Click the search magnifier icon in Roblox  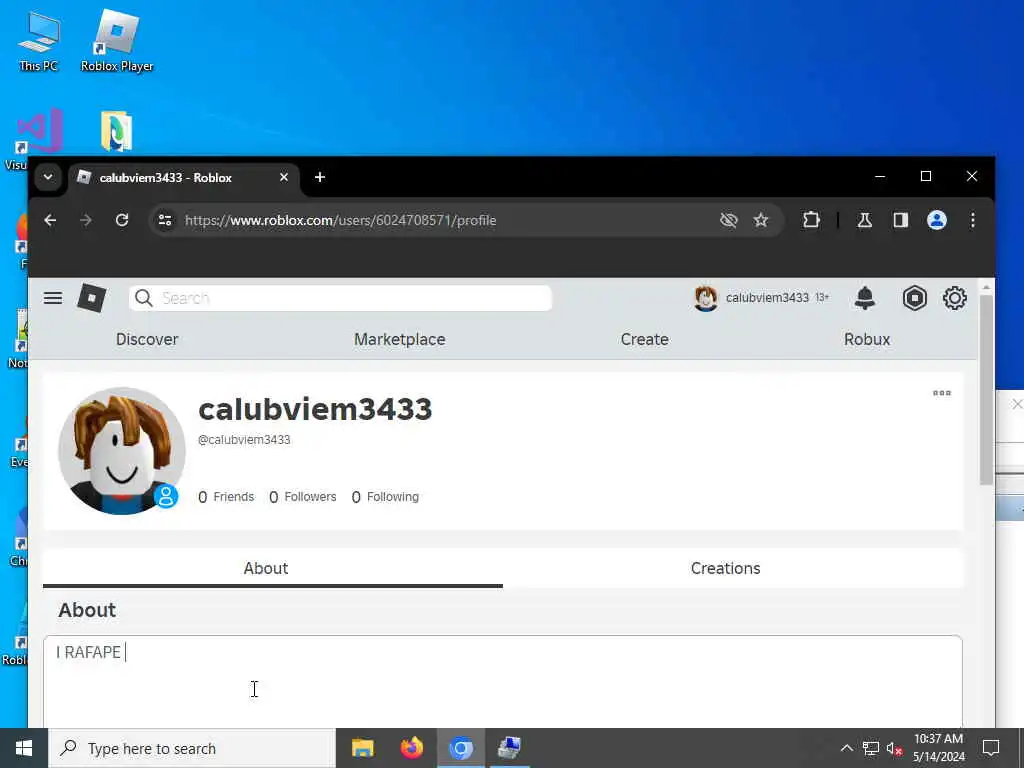tap(144, 298)
